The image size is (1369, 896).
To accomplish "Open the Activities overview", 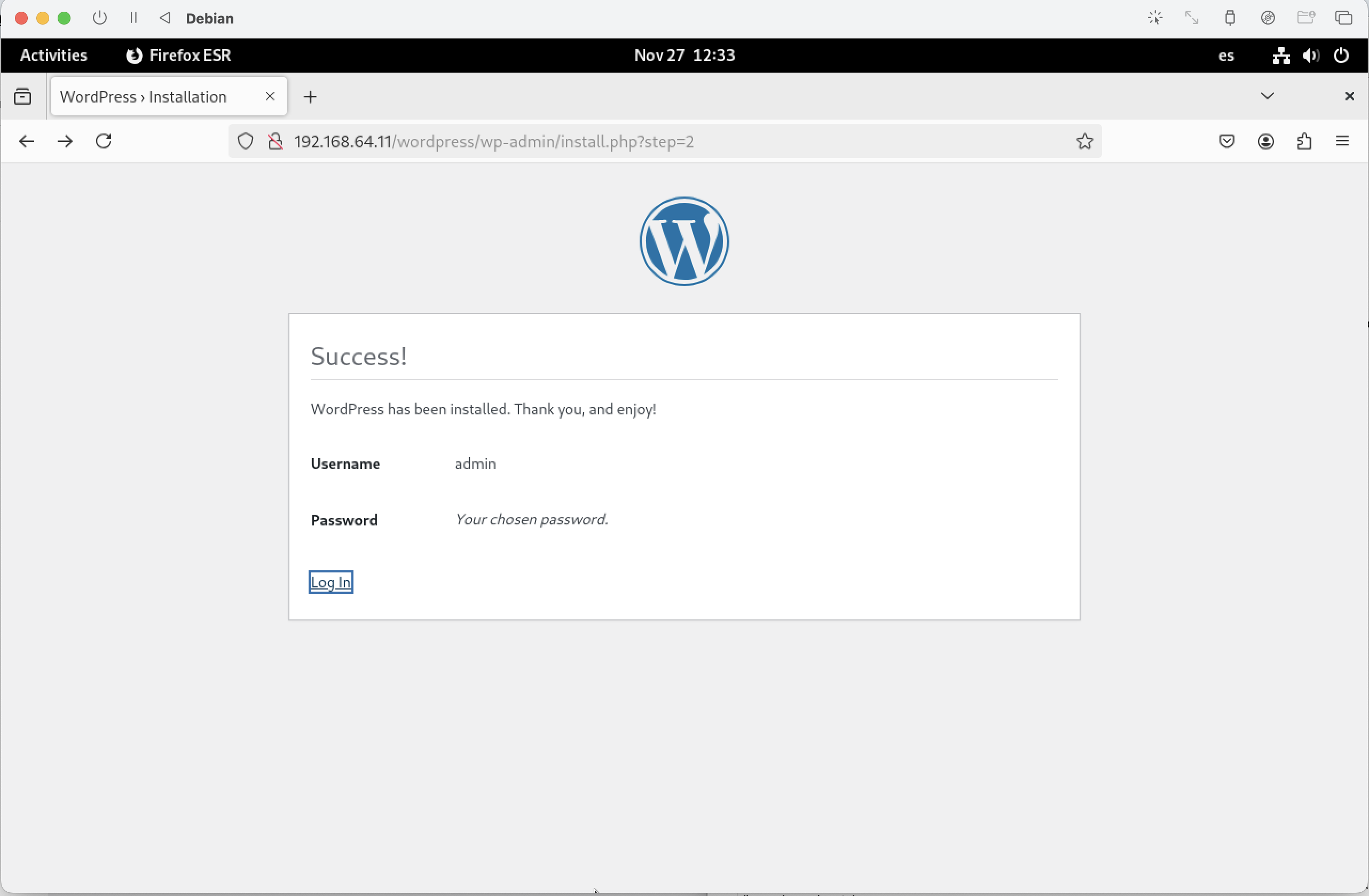I will 53,55.
